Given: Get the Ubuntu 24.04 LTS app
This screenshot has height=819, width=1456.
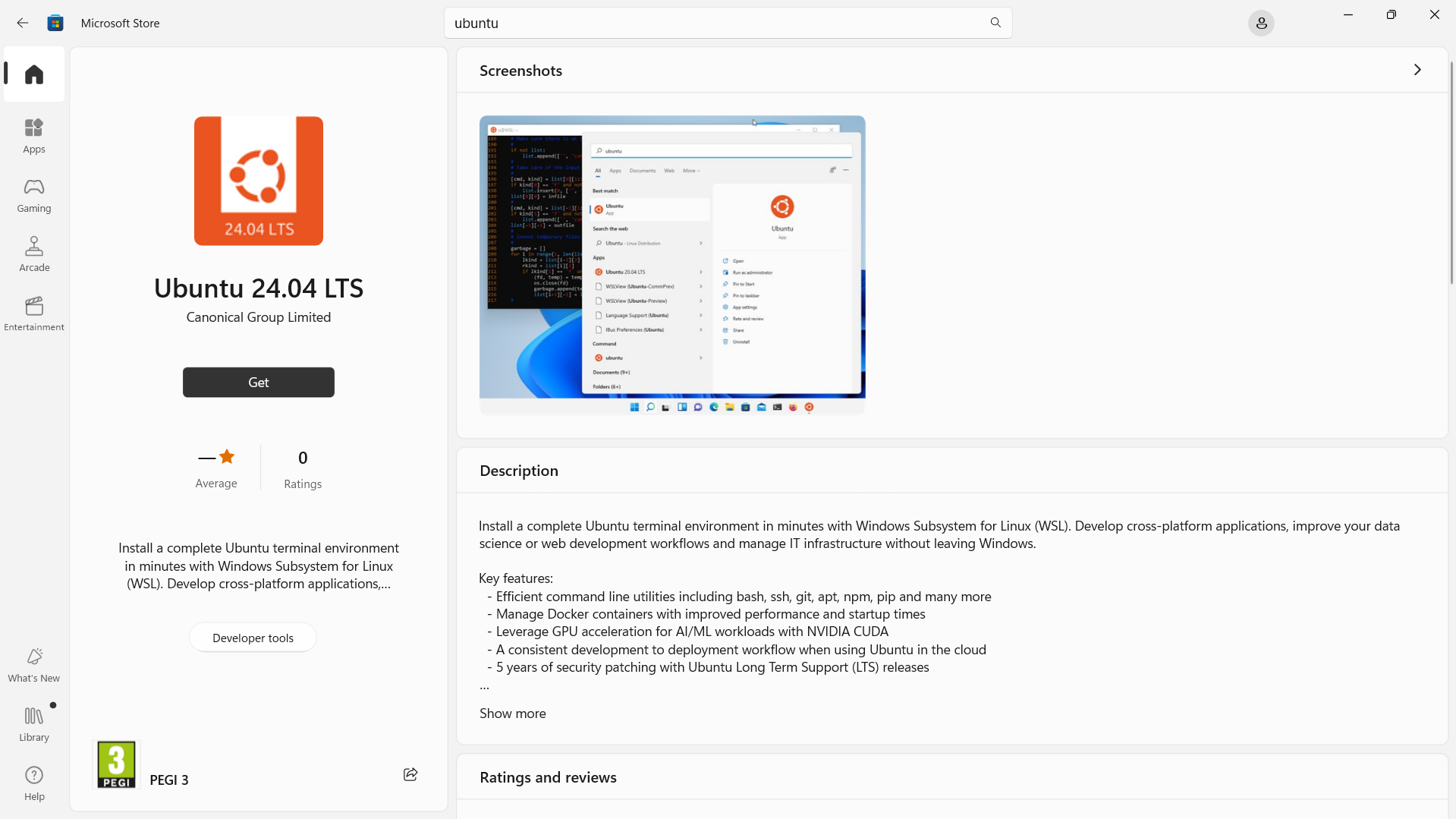Looking at the screenshot, I should (x=258, y=382).
